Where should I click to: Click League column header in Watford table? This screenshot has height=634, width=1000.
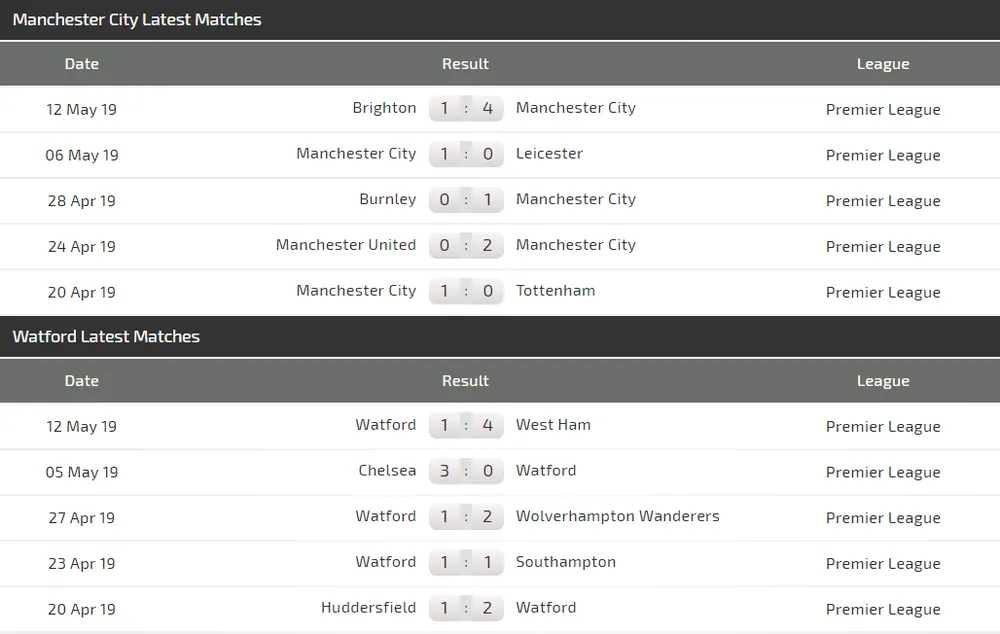coord(883,381)
